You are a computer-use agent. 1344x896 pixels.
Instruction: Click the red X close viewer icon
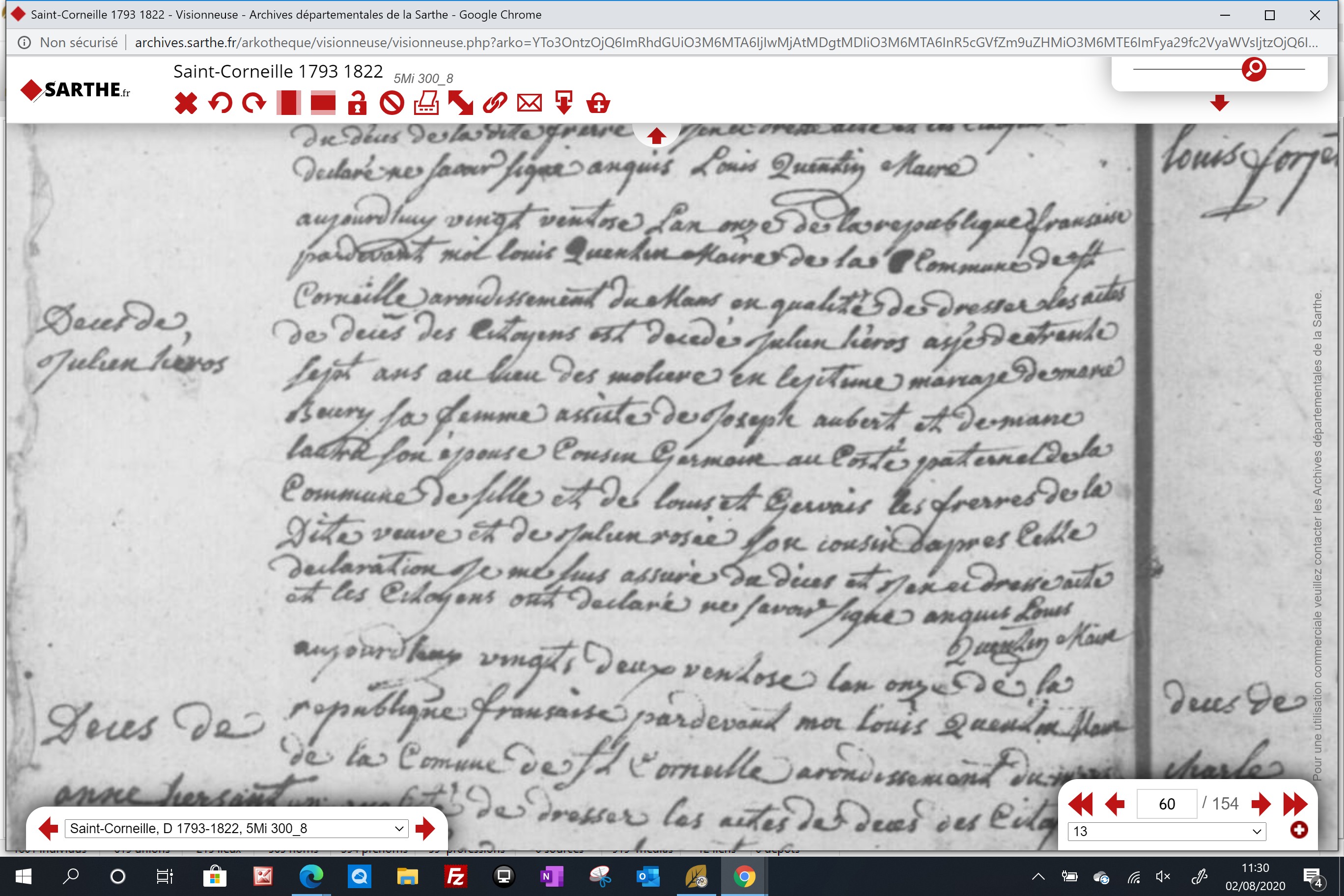186,104
